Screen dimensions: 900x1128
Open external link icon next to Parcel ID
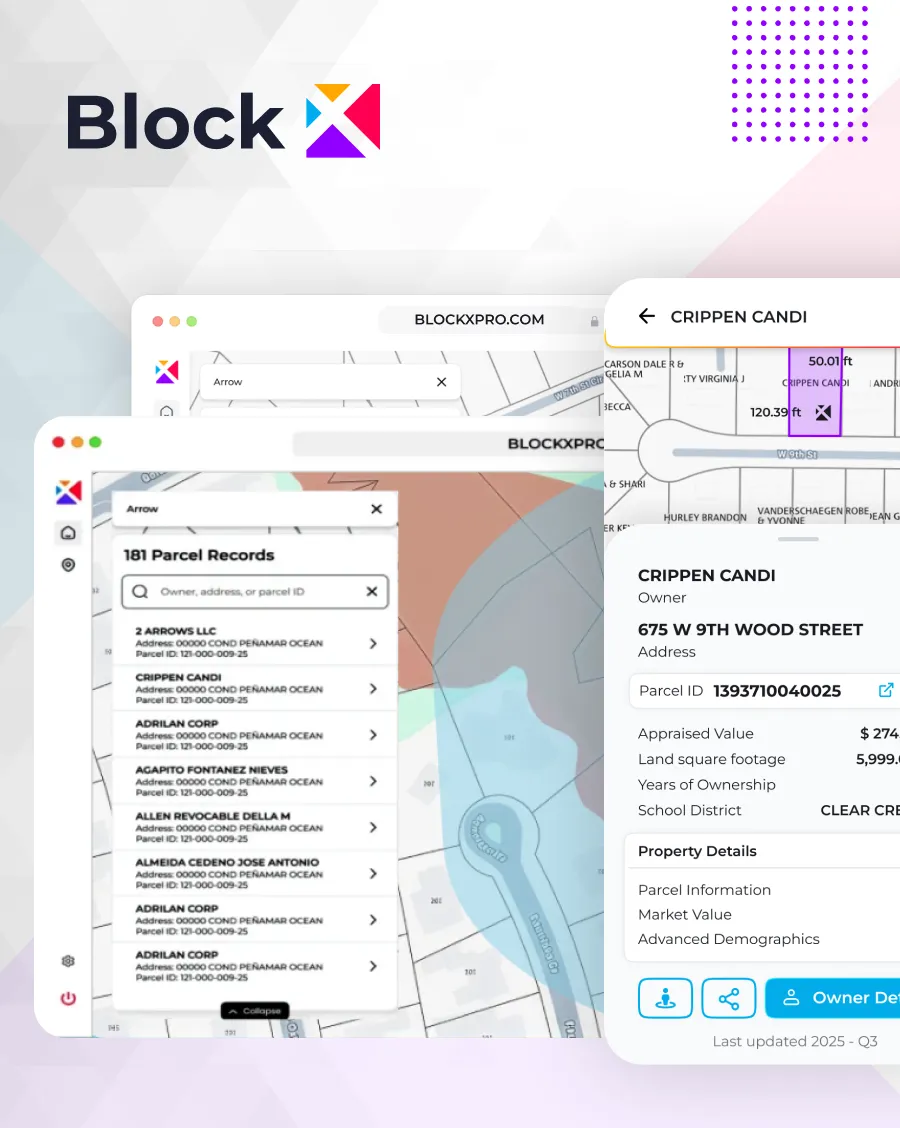pyautogui.click(x=886, y=690)
